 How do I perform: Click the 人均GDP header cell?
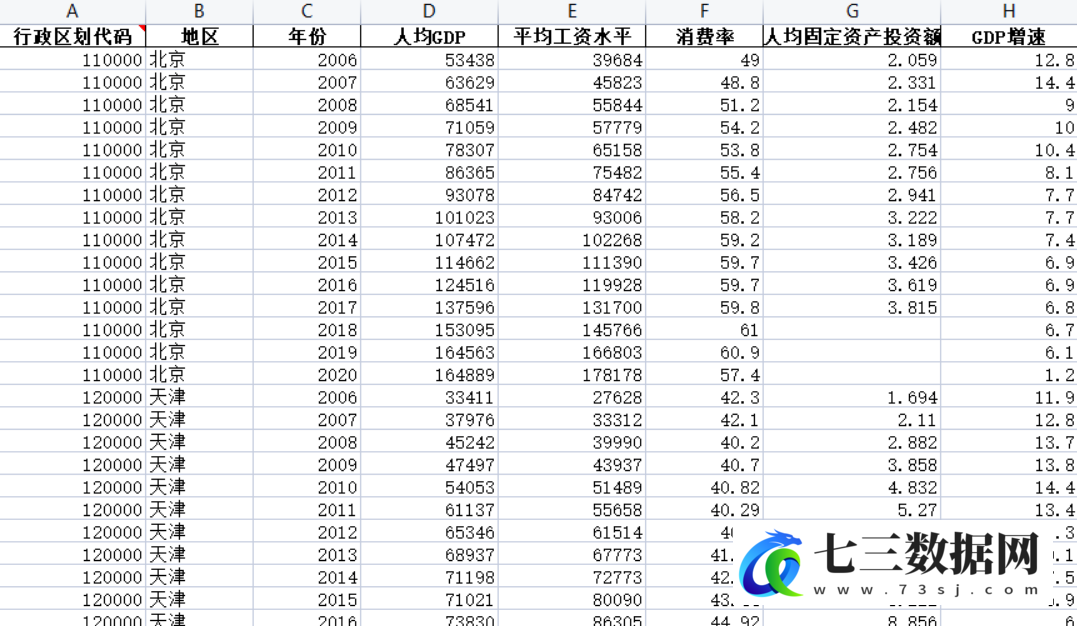(x=429, y=36)
